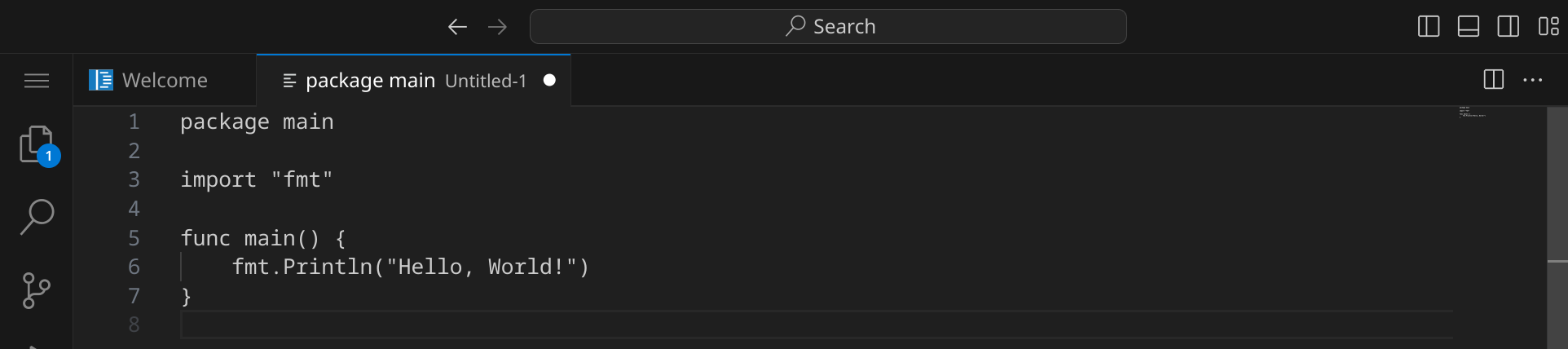Viewport: 1568px width, 349px height.
Task: Click the Go Forward arrow
Action: click(497, 27)
